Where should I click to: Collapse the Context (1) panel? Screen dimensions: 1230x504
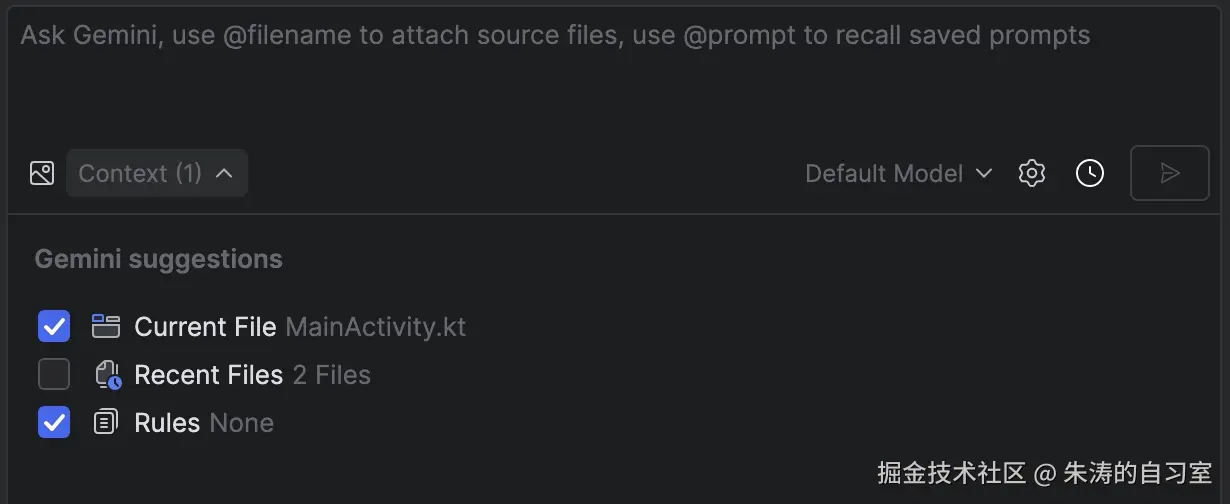[x=156, y=173]
